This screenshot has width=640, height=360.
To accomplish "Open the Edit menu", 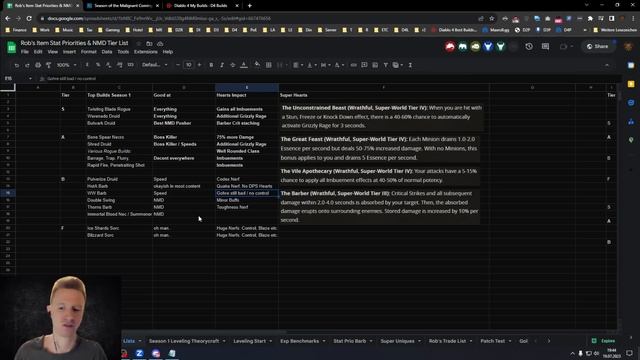I will 38,52.
